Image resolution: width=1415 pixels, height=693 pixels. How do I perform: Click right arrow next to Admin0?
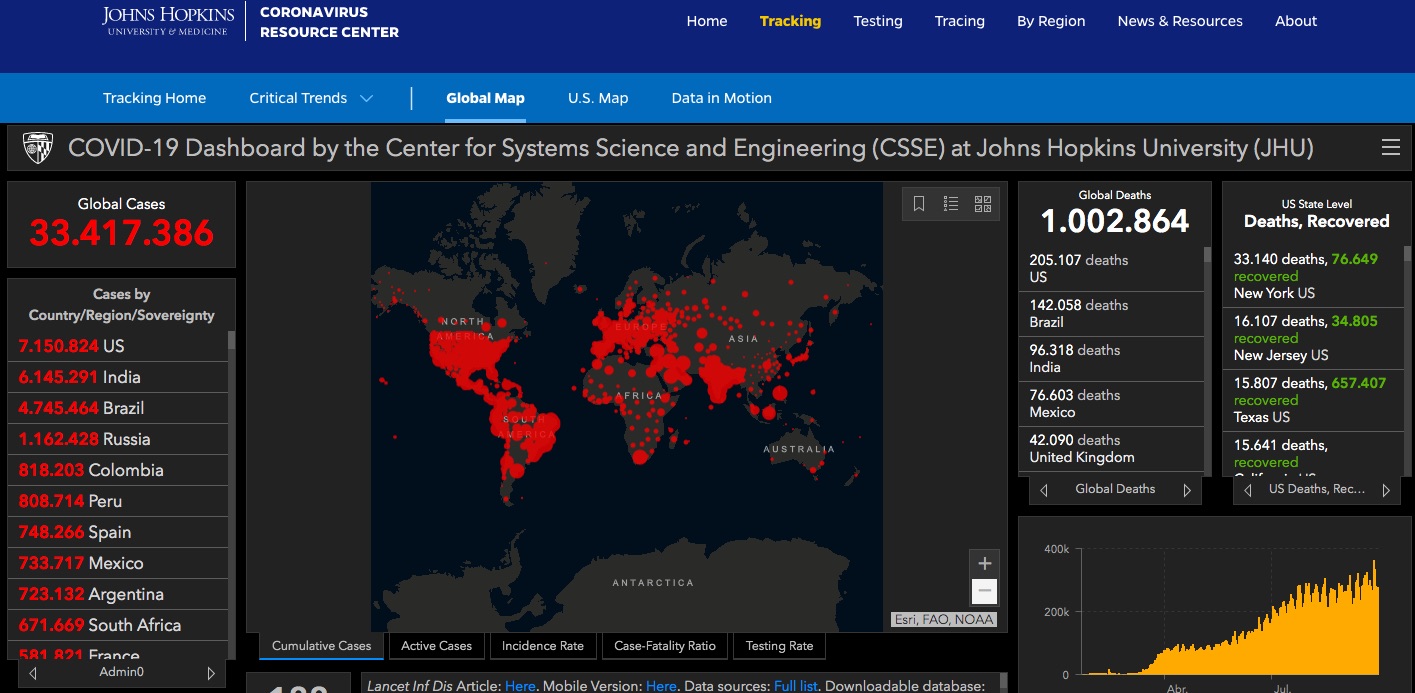pyautogui.click(x=211, y=673)
